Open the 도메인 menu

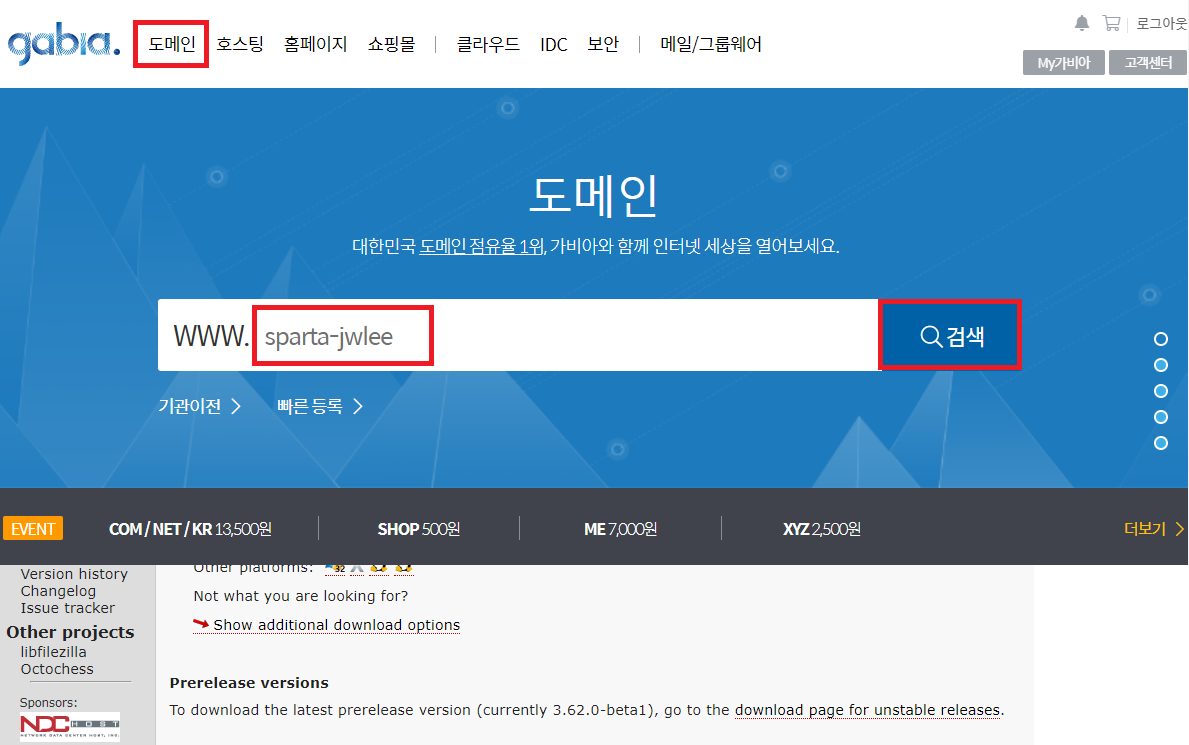[x=171, y=44]
